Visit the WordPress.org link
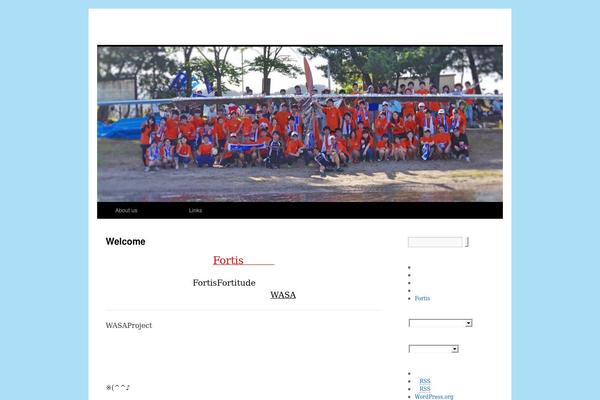600x400 pixels. pyautogui.click(x=434, y=397)
